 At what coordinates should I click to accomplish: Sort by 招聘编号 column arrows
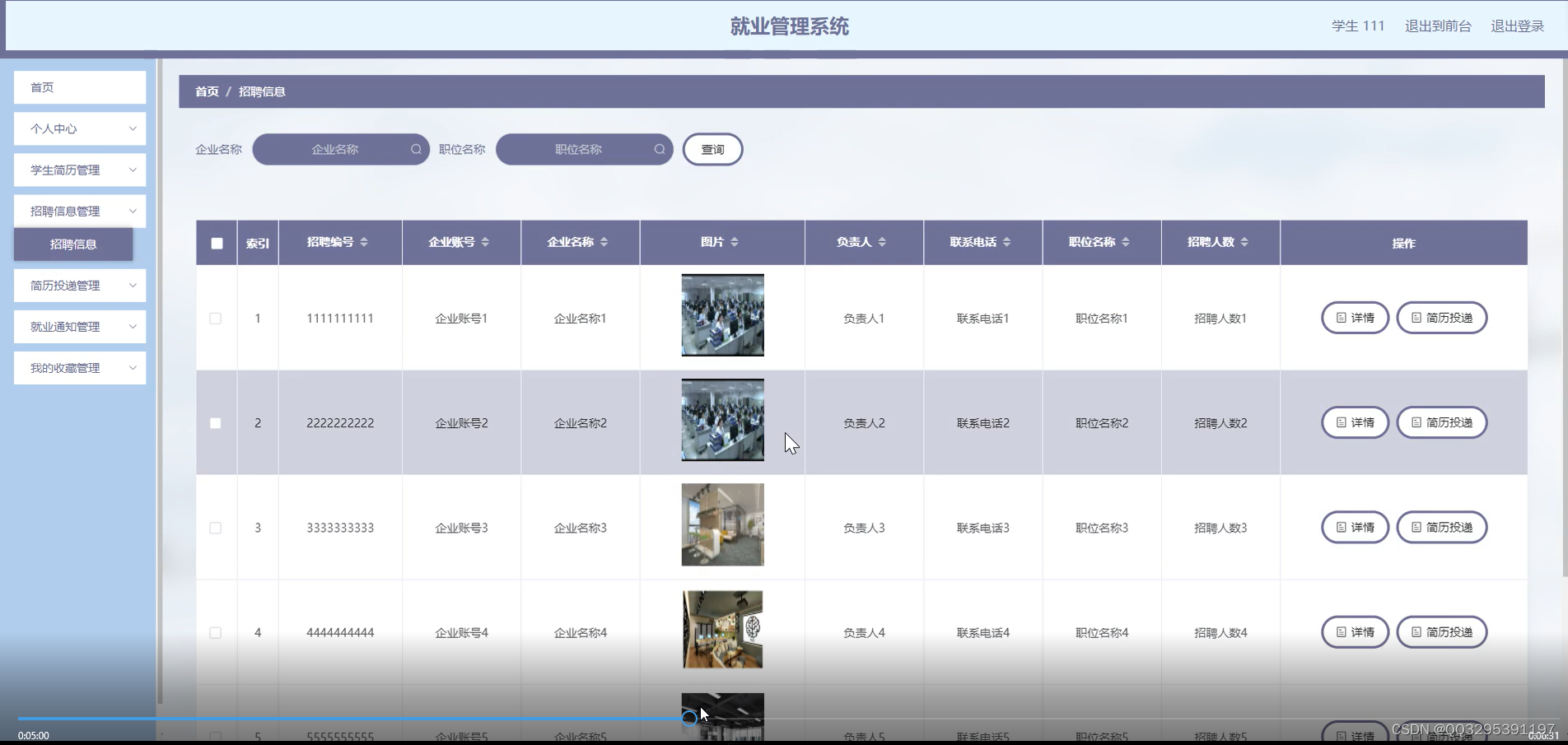(364, 242)
